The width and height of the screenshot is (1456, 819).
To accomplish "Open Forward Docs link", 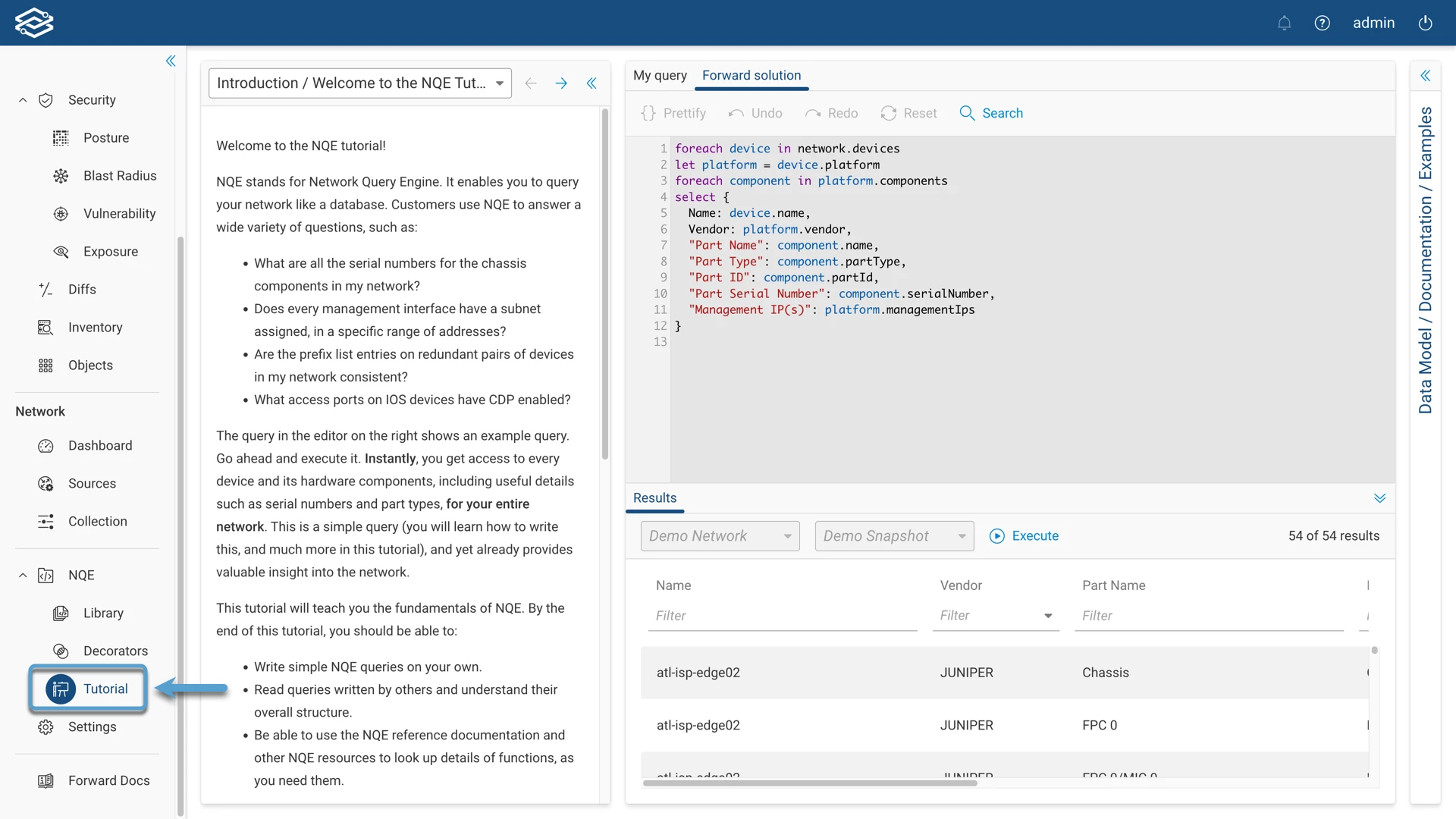I will pos(108,780).
